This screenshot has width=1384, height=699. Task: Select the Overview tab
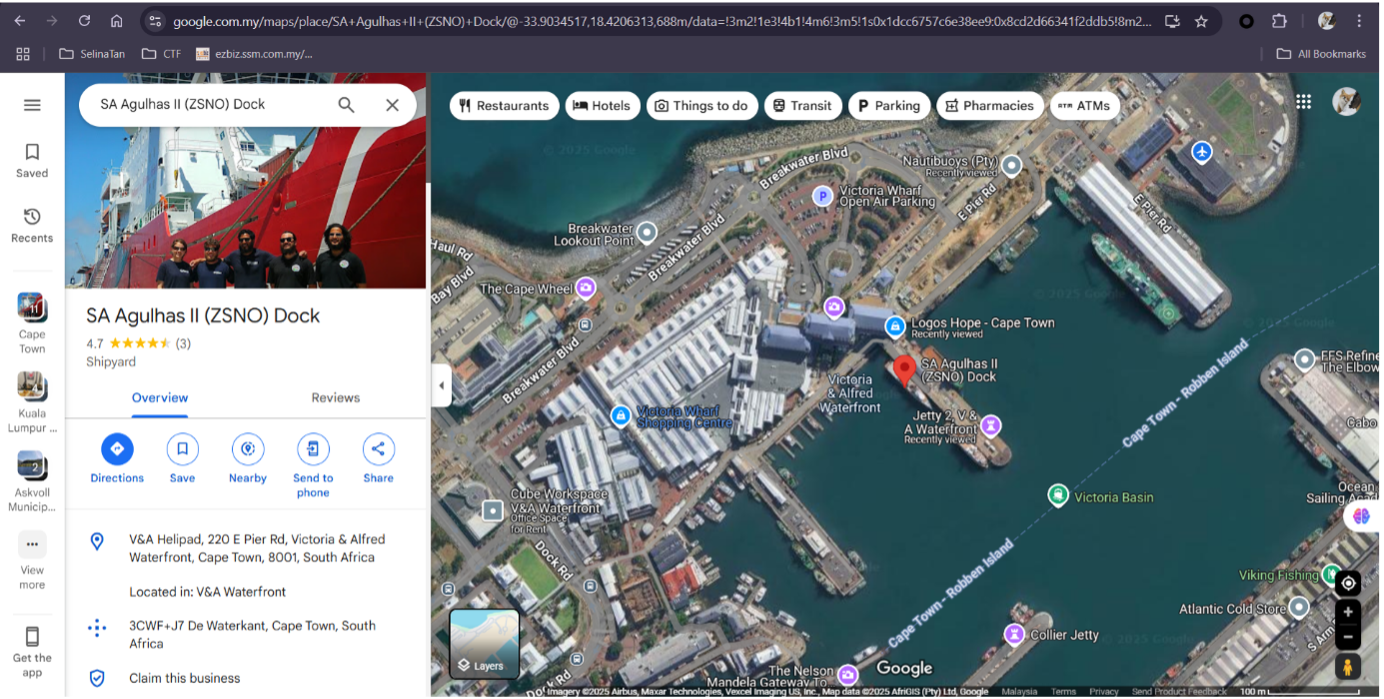(160, 397)
